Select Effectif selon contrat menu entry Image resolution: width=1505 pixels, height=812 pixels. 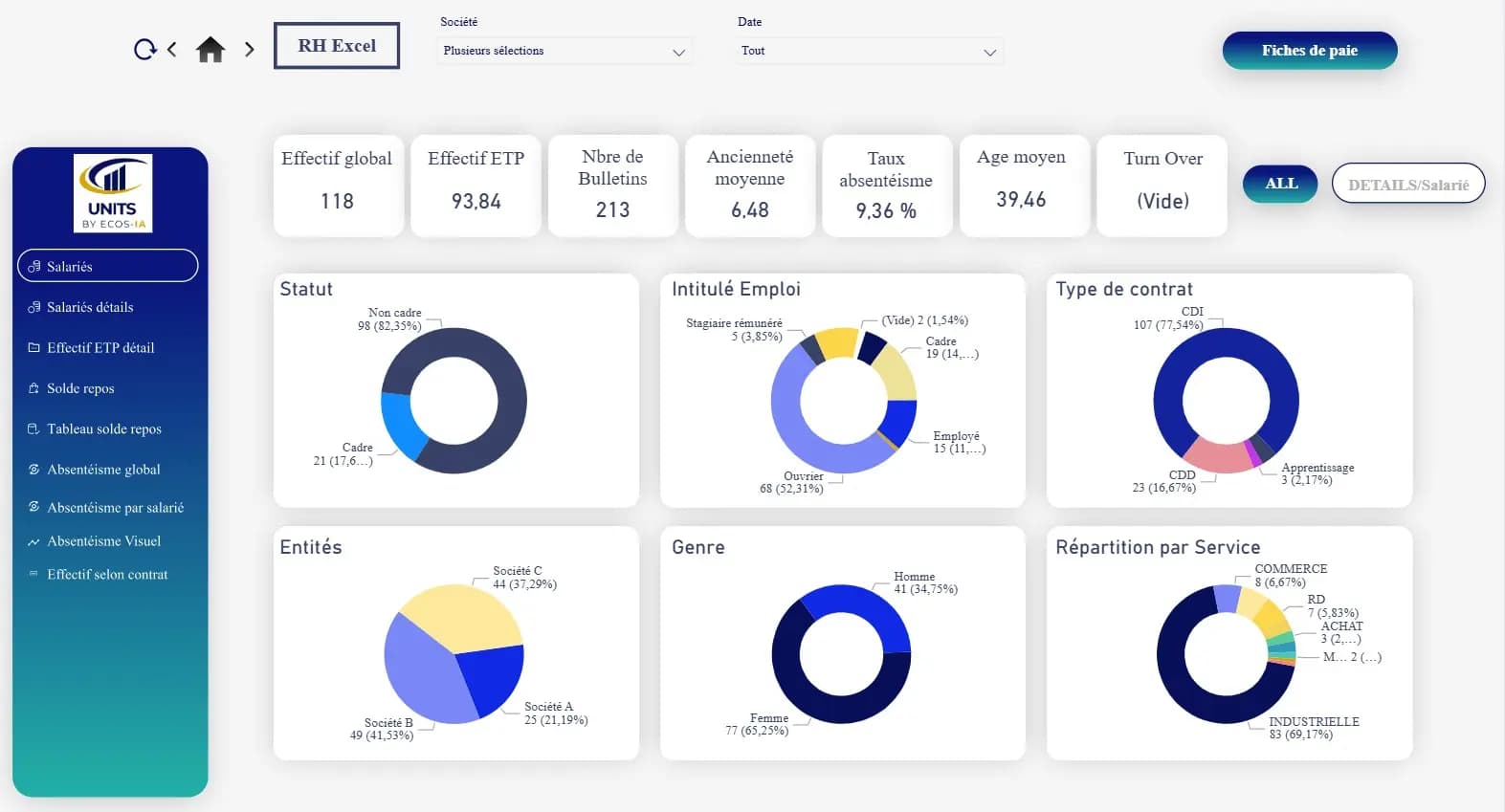(x=107, y=575)
